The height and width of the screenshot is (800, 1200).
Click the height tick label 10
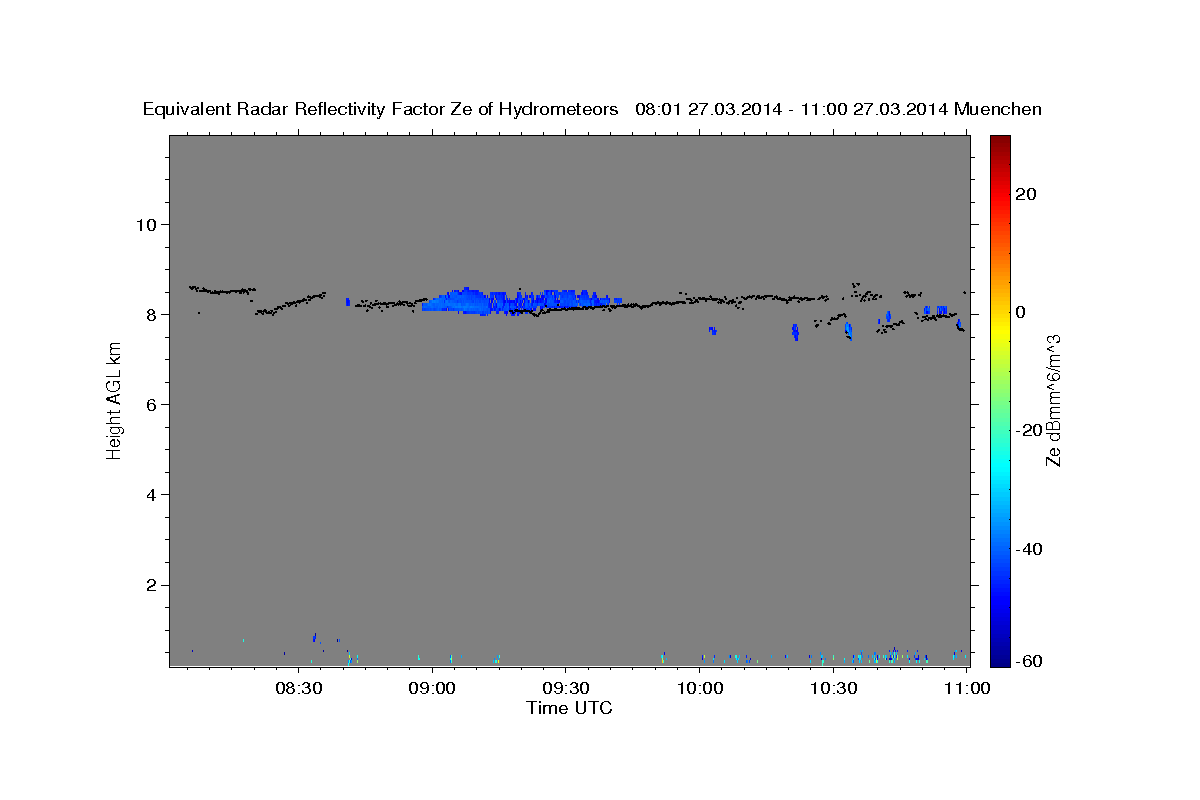pyautogui.click(x=148, y=224)
